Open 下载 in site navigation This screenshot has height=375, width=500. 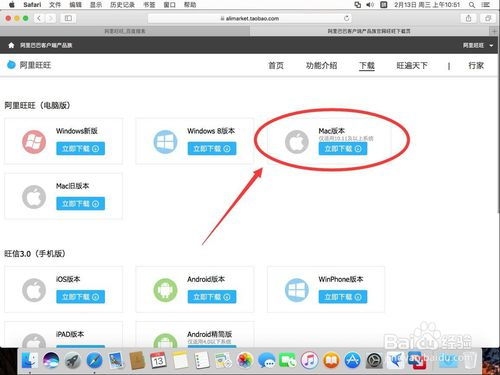click(367, 65)
